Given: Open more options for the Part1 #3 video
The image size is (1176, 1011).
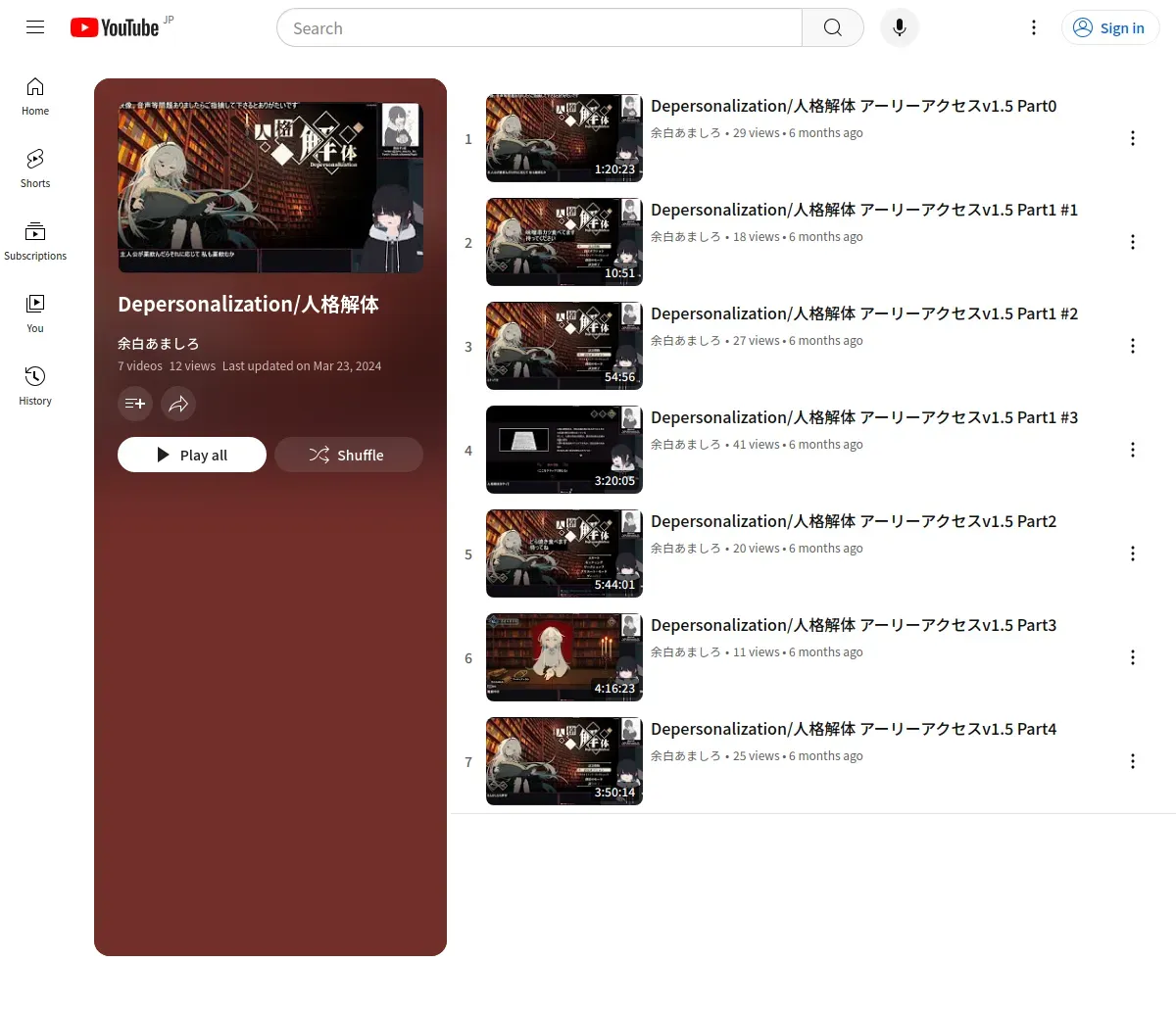Looking at the screenshot, I should (x=1133, y=450).
